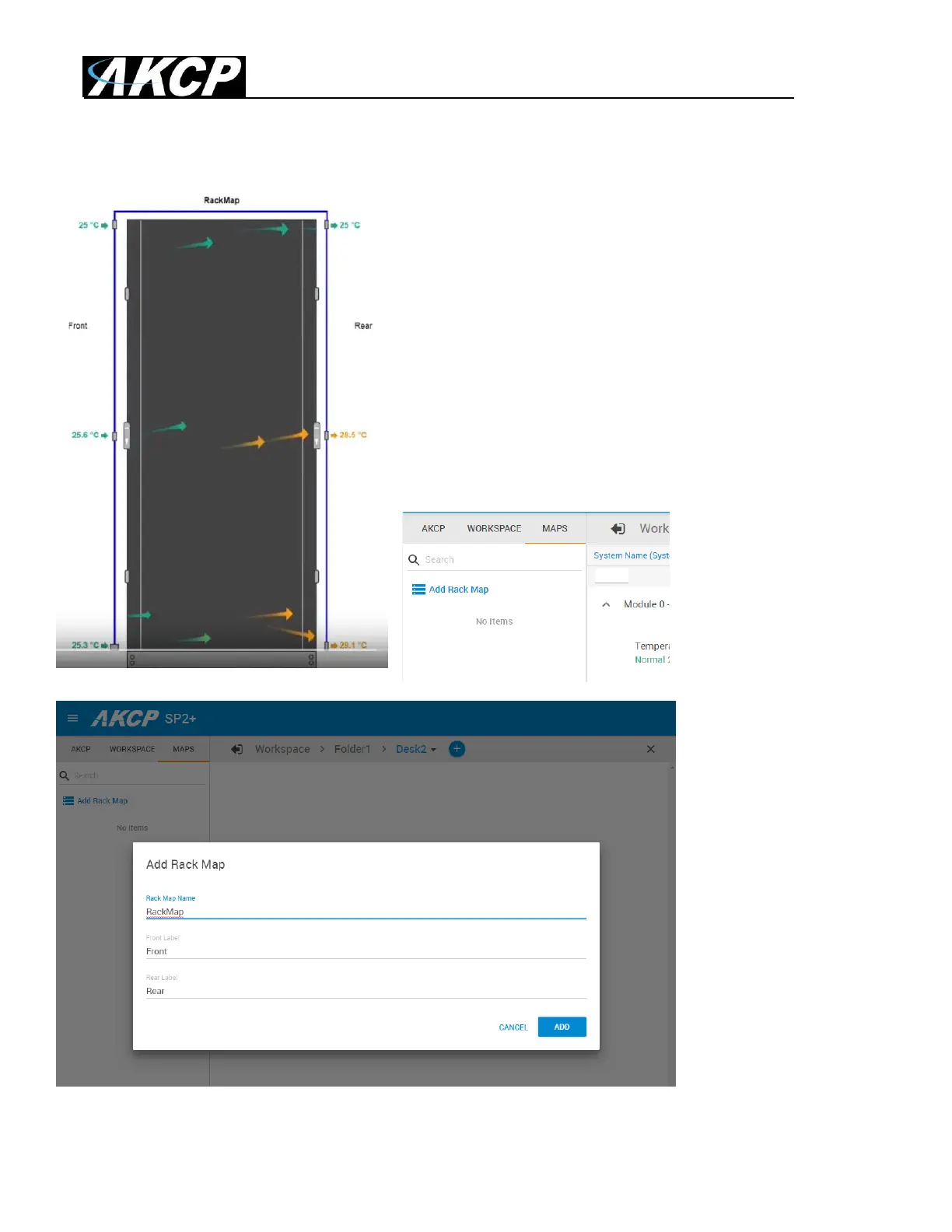Click the 'Front' label beside the rack
This screenshot has width=952, height=1232.
pos(78,326)
